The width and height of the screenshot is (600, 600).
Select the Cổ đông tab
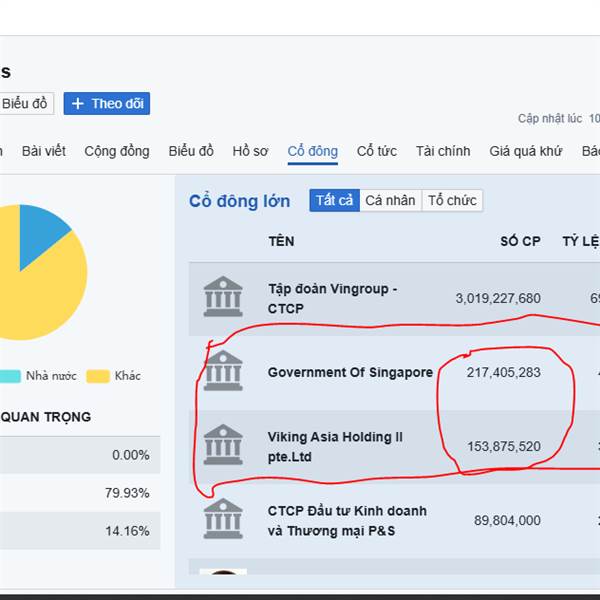(x=313, y=151)
